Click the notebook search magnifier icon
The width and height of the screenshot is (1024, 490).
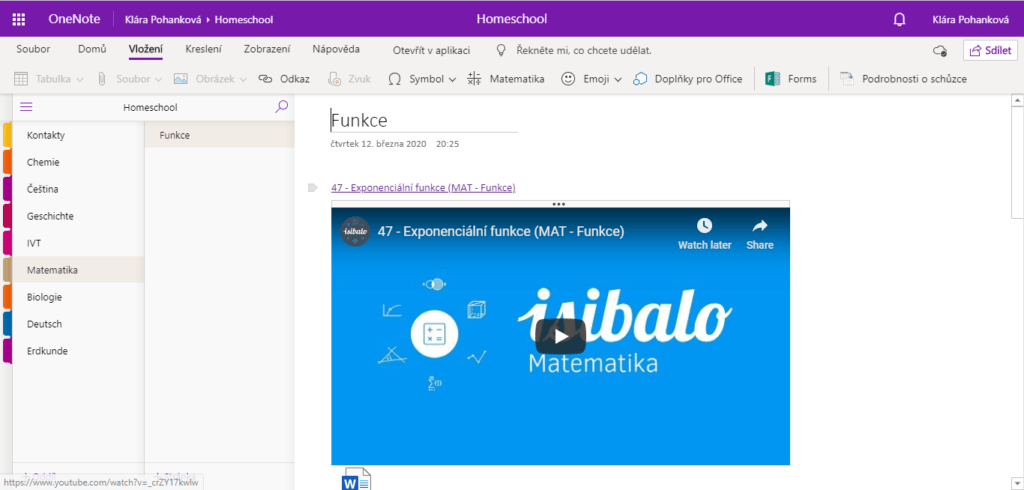[281, 107]
